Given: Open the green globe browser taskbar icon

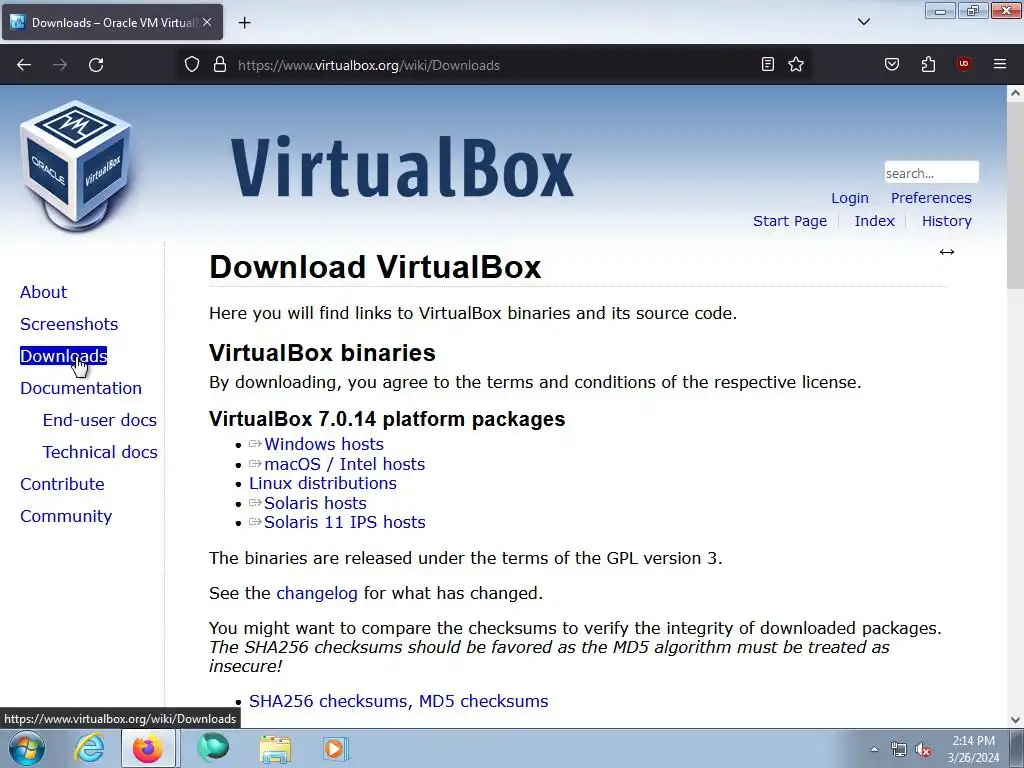Looking at the screenshot, I should click(213, 749).
